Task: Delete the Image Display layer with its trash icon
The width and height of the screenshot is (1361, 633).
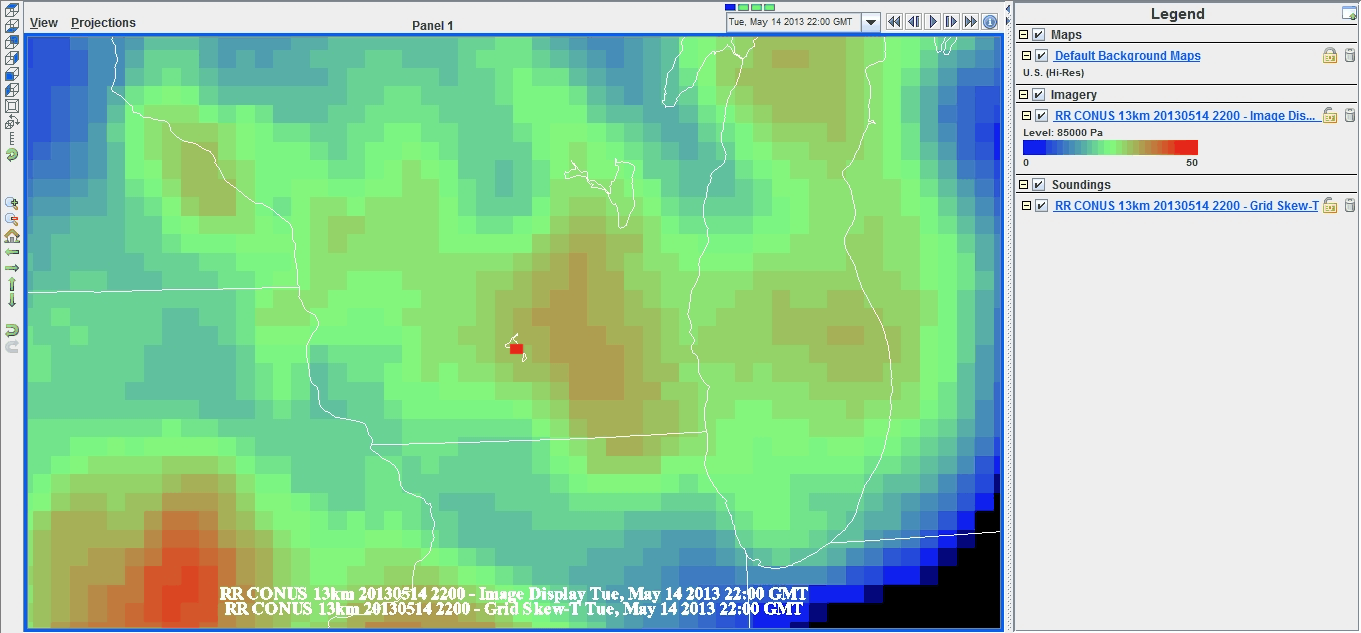Action: [x=1349, y=116]
